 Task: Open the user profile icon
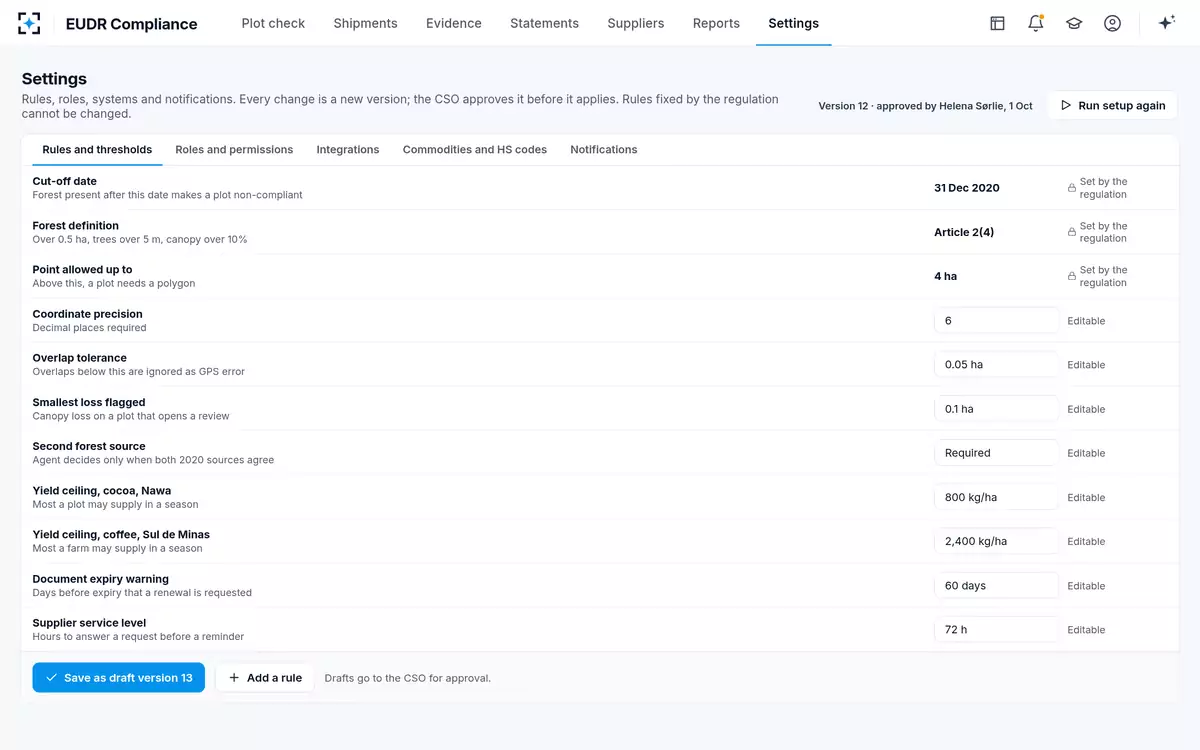(1112, 23)
